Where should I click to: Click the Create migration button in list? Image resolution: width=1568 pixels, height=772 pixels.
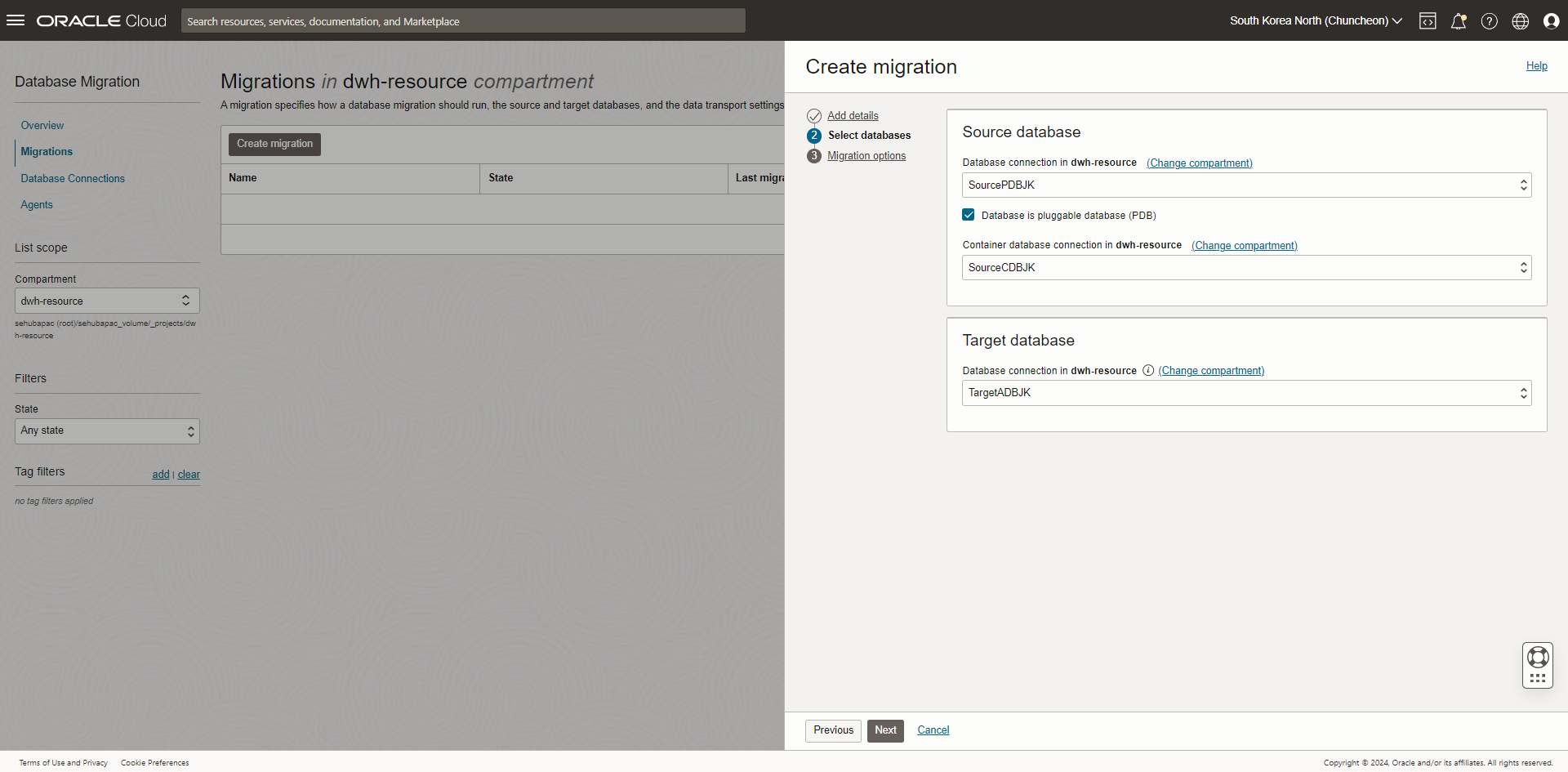[x=274, y=144]
